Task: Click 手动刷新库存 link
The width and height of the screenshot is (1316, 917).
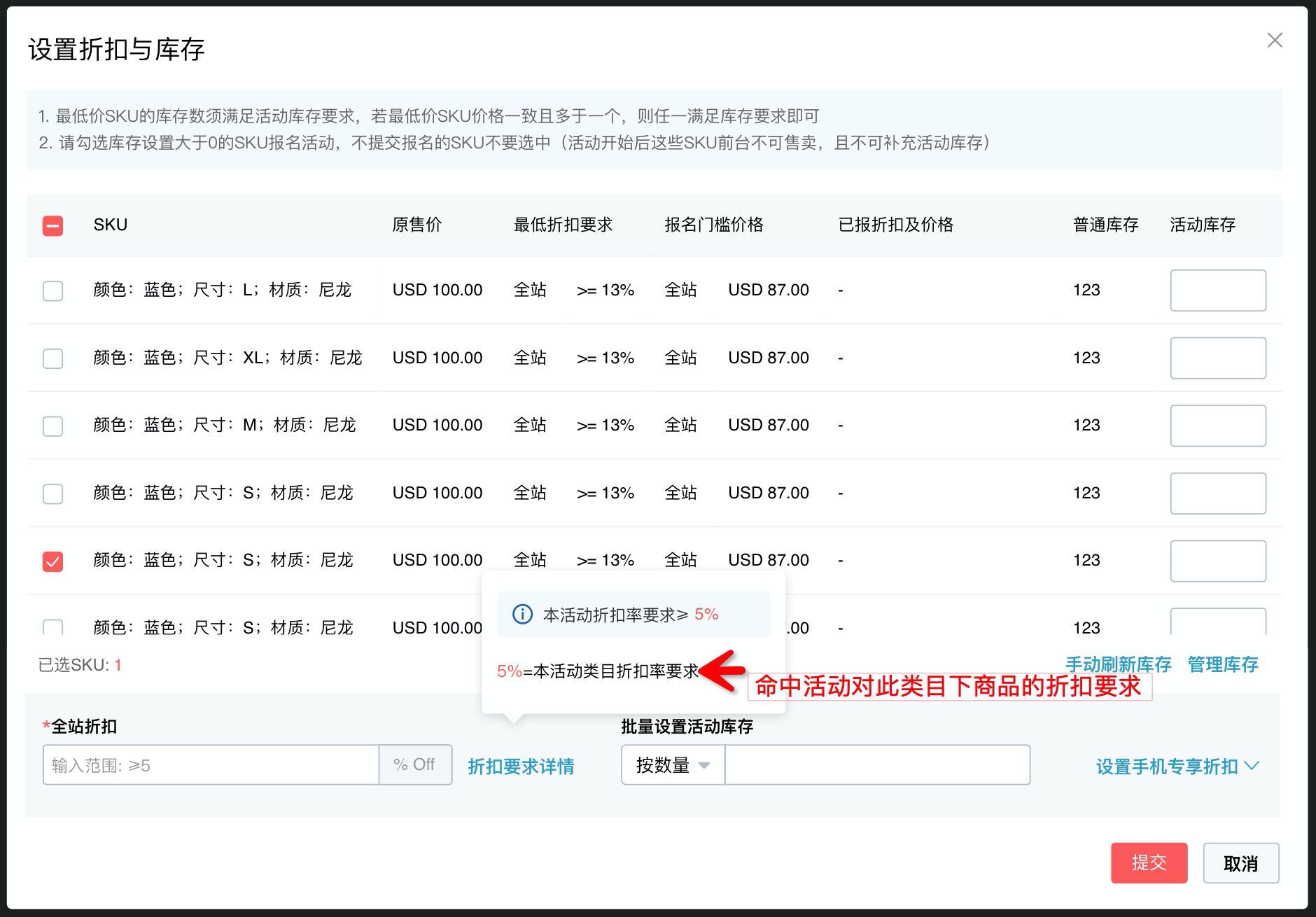Action: pos(1118,664)
